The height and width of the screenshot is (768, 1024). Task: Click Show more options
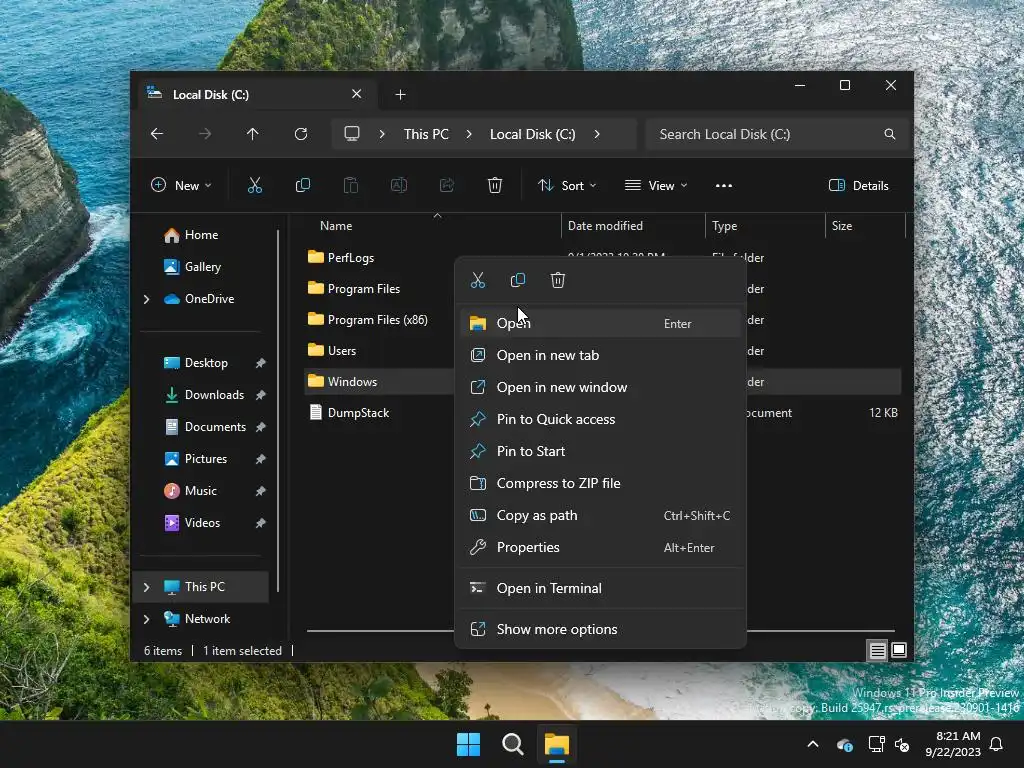click(600, 630)
